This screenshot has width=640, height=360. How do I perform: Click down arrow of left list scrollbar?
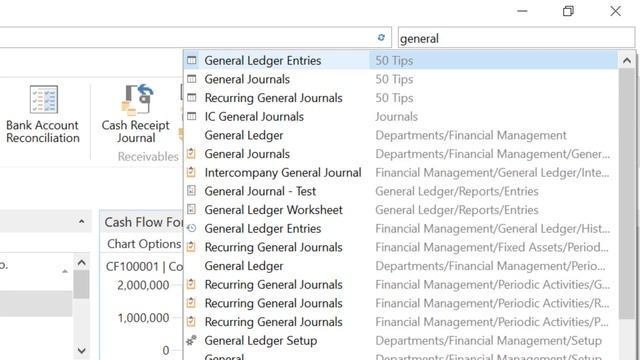coord(82,350)
